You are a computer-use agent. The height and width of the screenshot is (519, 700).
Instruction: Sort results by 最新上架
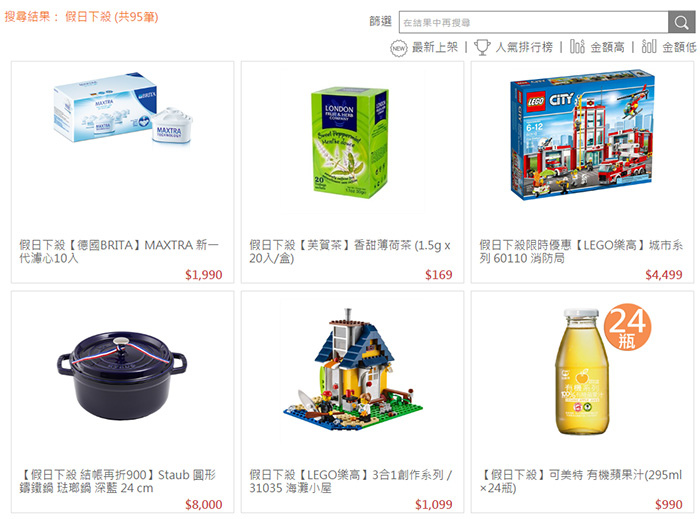pos(435,47)
